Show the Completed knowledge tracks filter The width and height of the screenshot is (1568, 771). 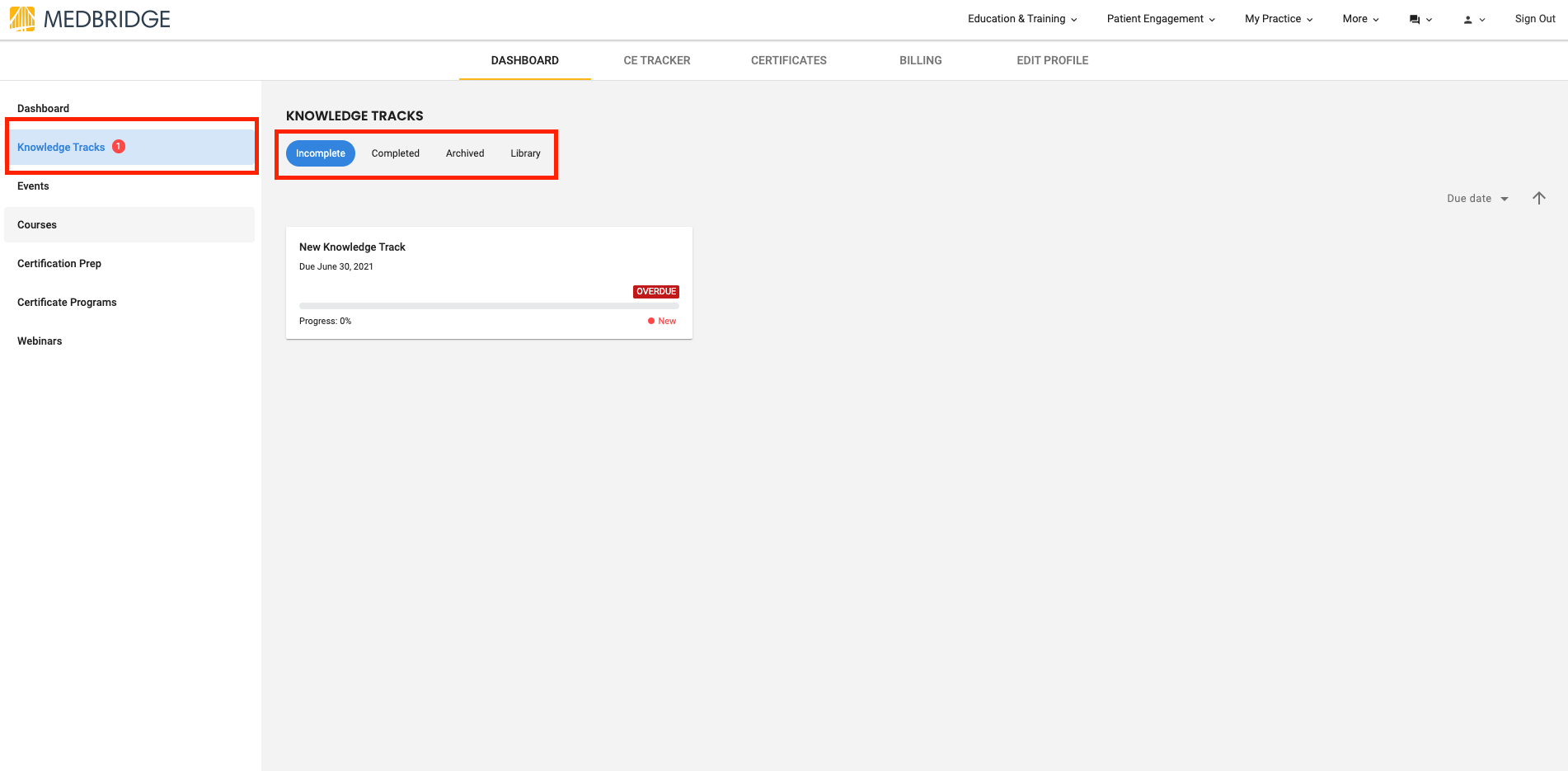point(396,153)
